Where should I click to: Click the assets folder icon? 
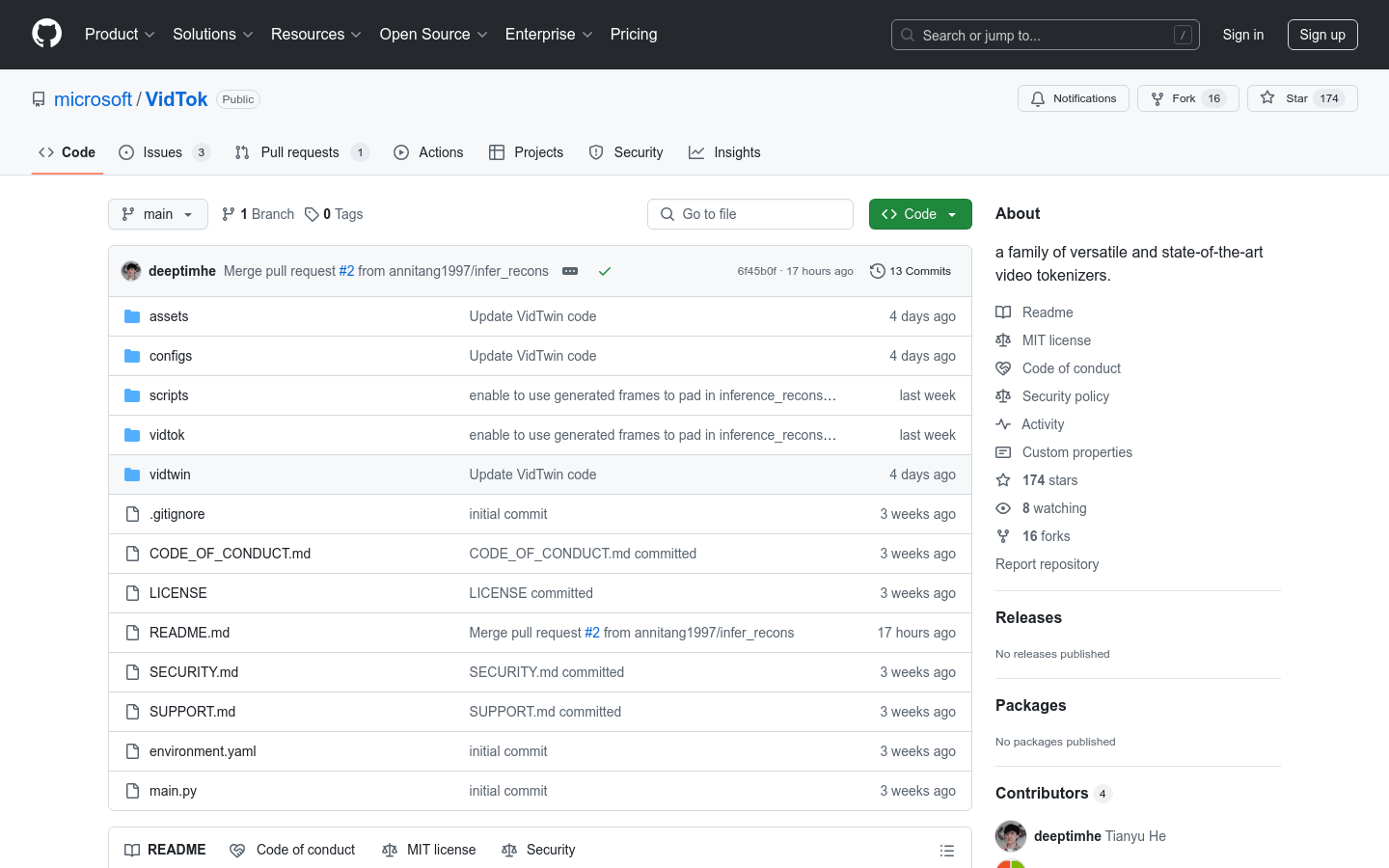pyautogui.click(x=132, y=316)
